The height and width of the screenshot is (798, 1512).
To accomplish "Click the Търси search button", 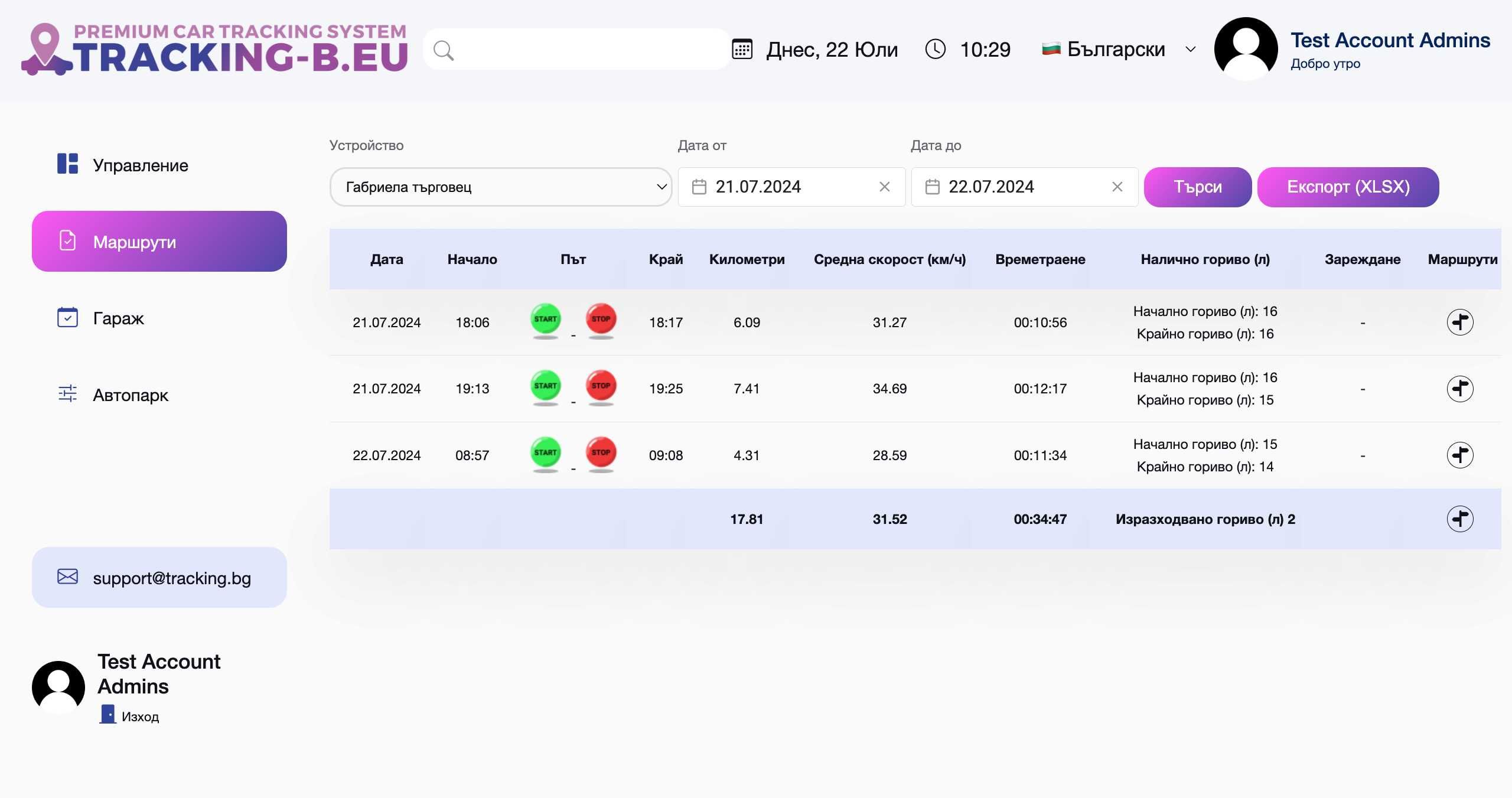I will click(1197, 187).
